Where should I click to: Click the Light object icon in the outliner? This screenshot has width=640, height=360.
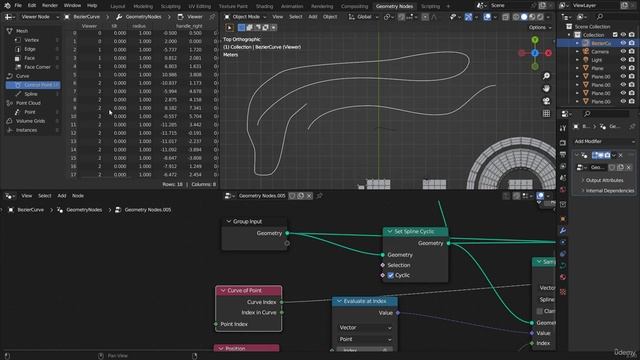586,60
